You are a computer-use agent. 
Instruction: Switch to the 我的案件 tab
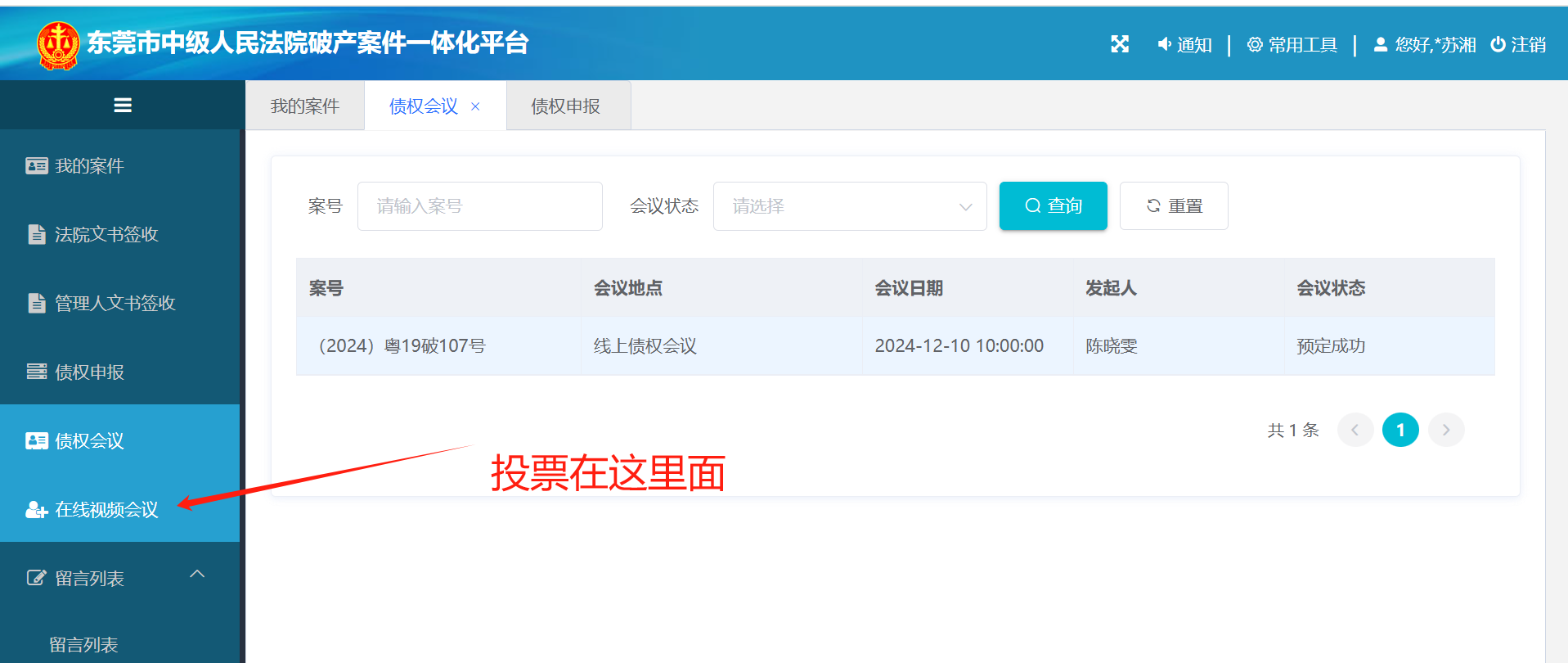[304, 106]
